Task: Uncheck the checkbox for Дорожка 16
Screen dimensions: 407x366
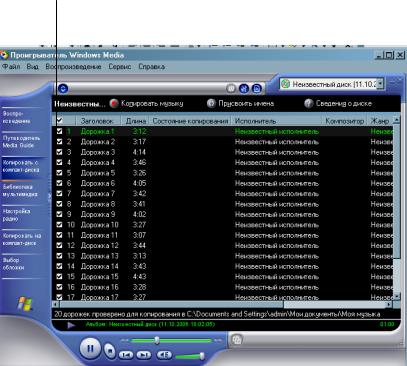Action: [59, 287]
